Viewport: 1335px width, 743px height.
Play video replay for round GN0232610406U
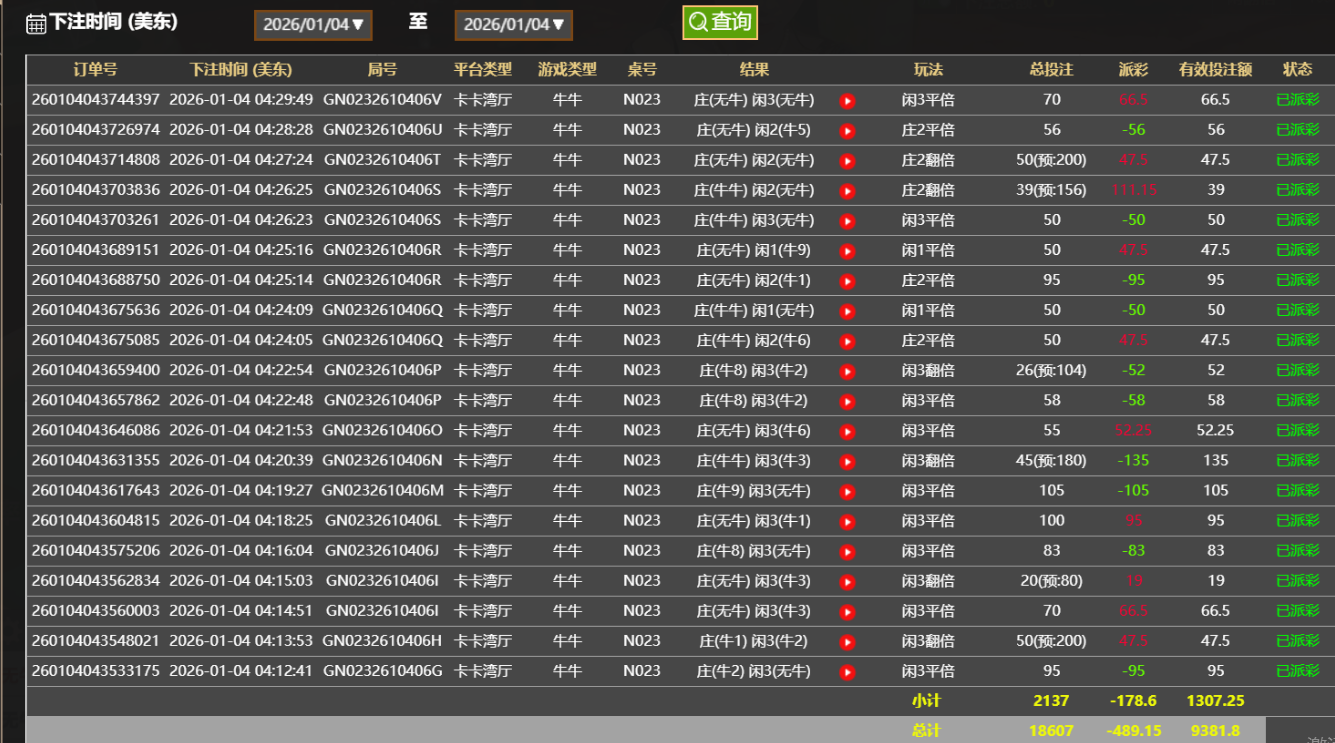847,131
